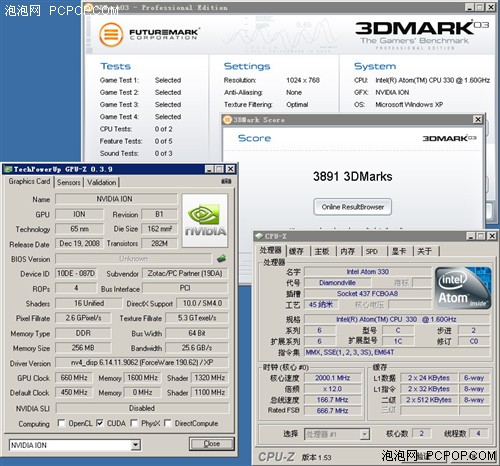Open the 处理器 #1 selection dropdown in CPU-Z
The height and width of the screenshot is (466, 500).
pyautogui.click(x=365, y=434)
